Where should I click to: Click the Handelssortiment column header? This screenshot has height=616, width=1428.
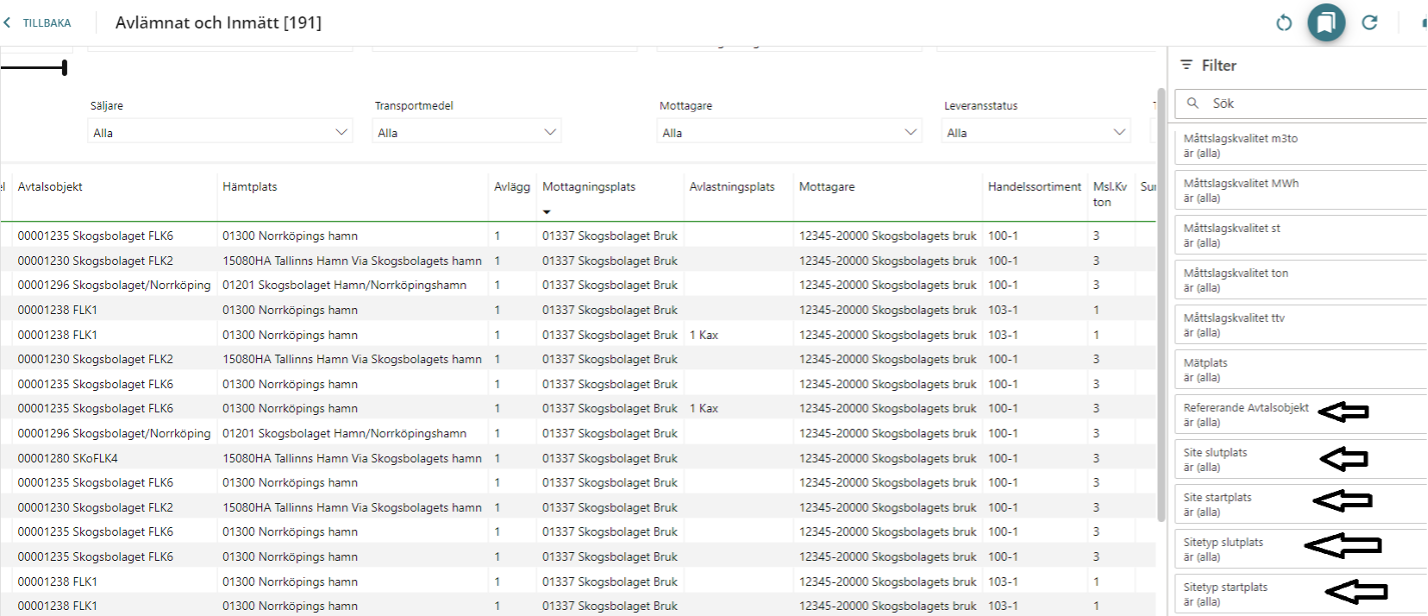1035,187
